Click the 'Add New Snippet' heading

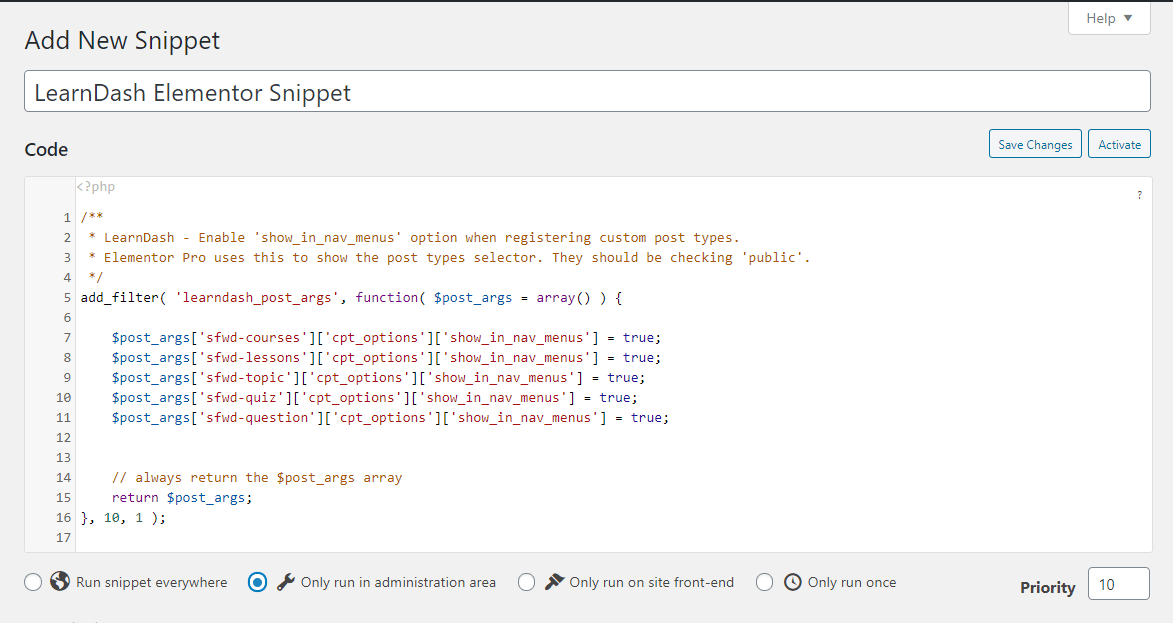coord(123,40)
